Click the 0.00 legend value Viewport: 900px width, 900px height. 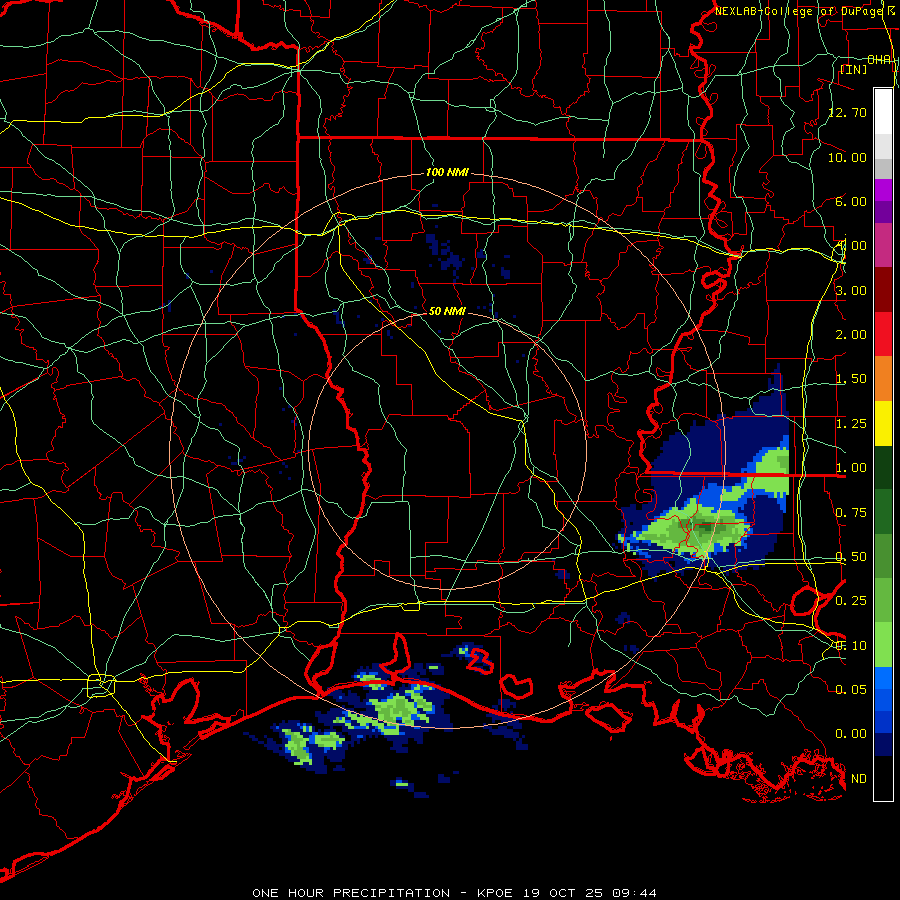click(851, 734)
